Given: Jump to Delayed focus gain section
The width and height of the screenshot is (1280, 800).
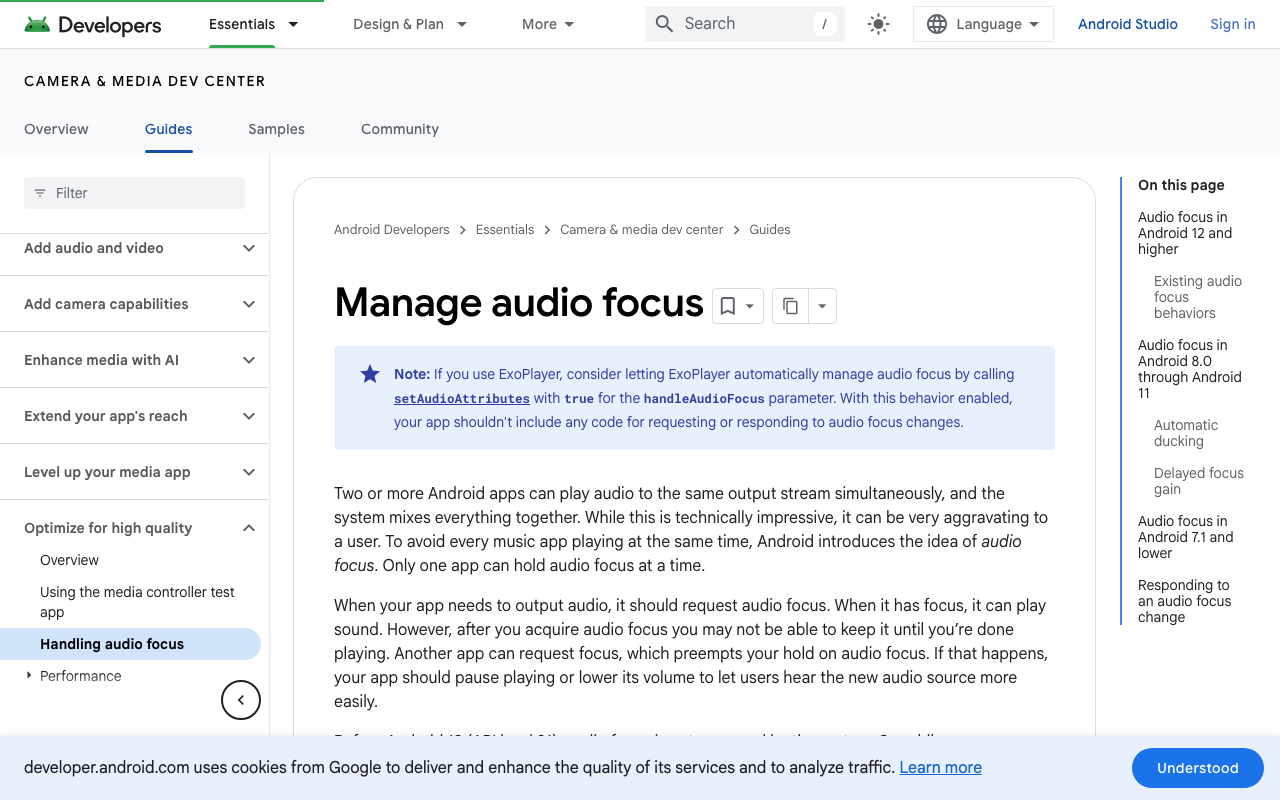Looking at the screenshot, I should coord(1199,481).
